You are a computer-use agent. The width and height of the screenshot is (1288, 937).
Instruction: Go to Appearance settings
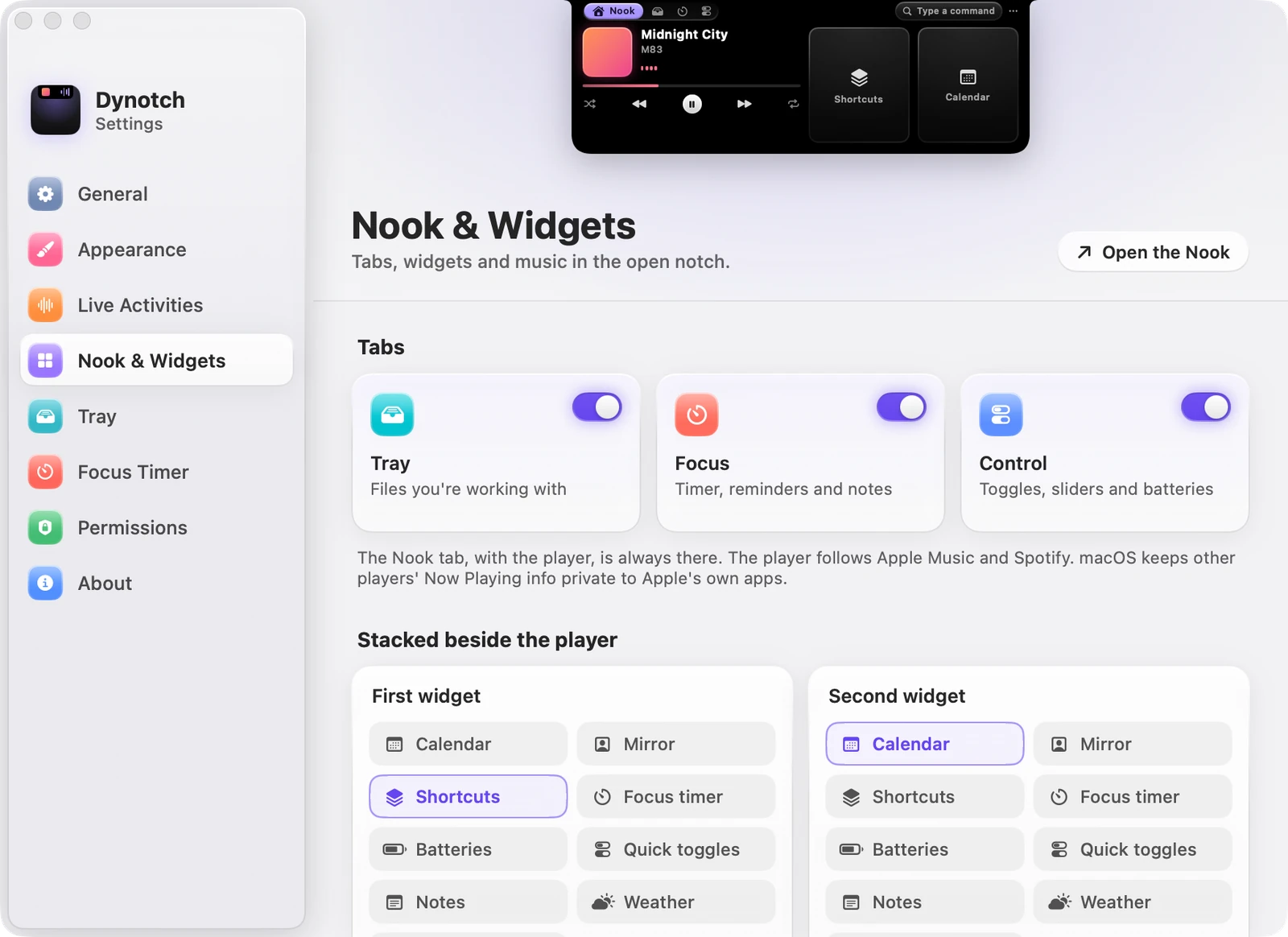157,250
